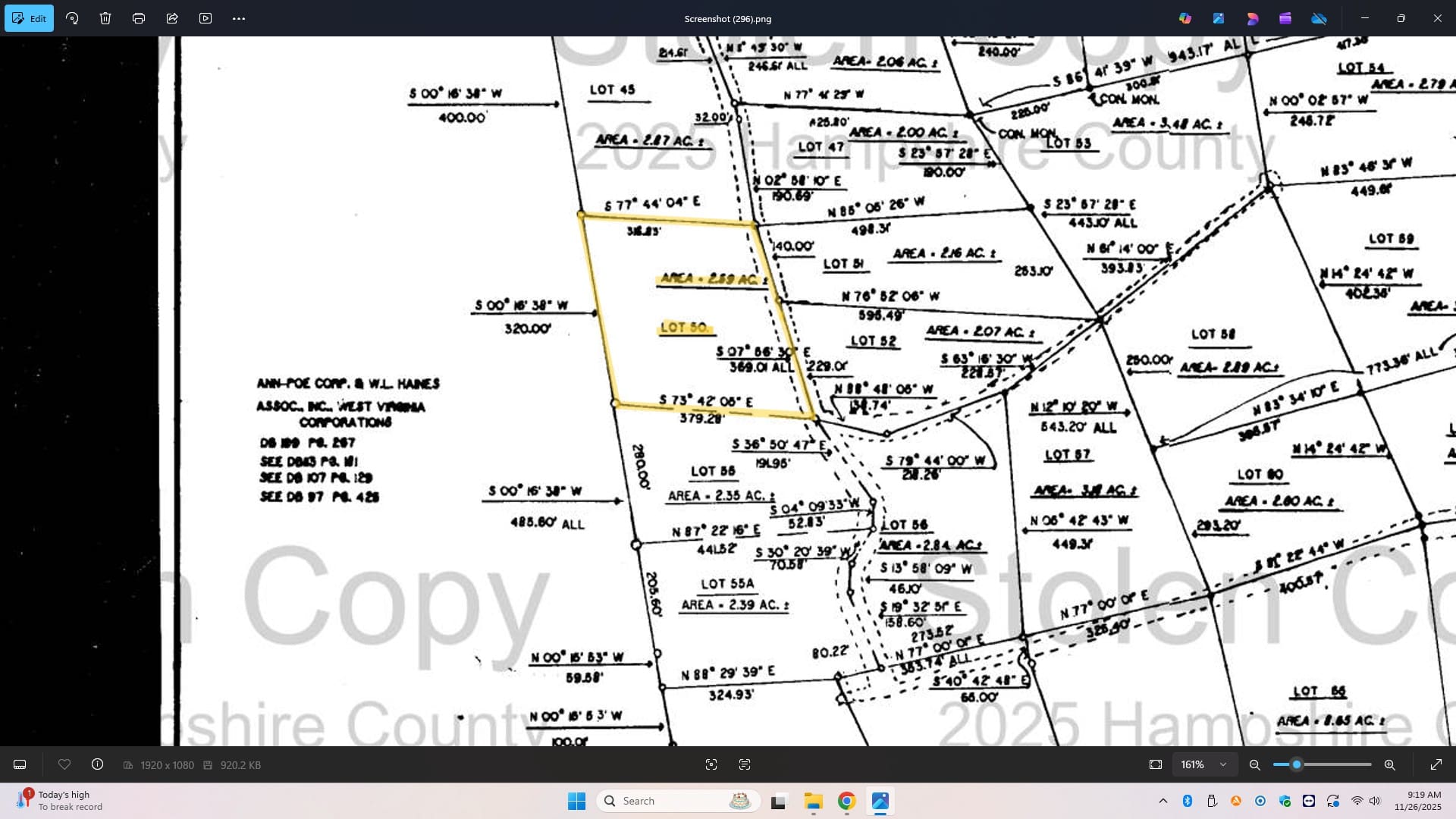The height and width of the screenshot is (819, 1456).
Task: Click the zoom in magnifier icon
Action: (x=1390, y=764)
